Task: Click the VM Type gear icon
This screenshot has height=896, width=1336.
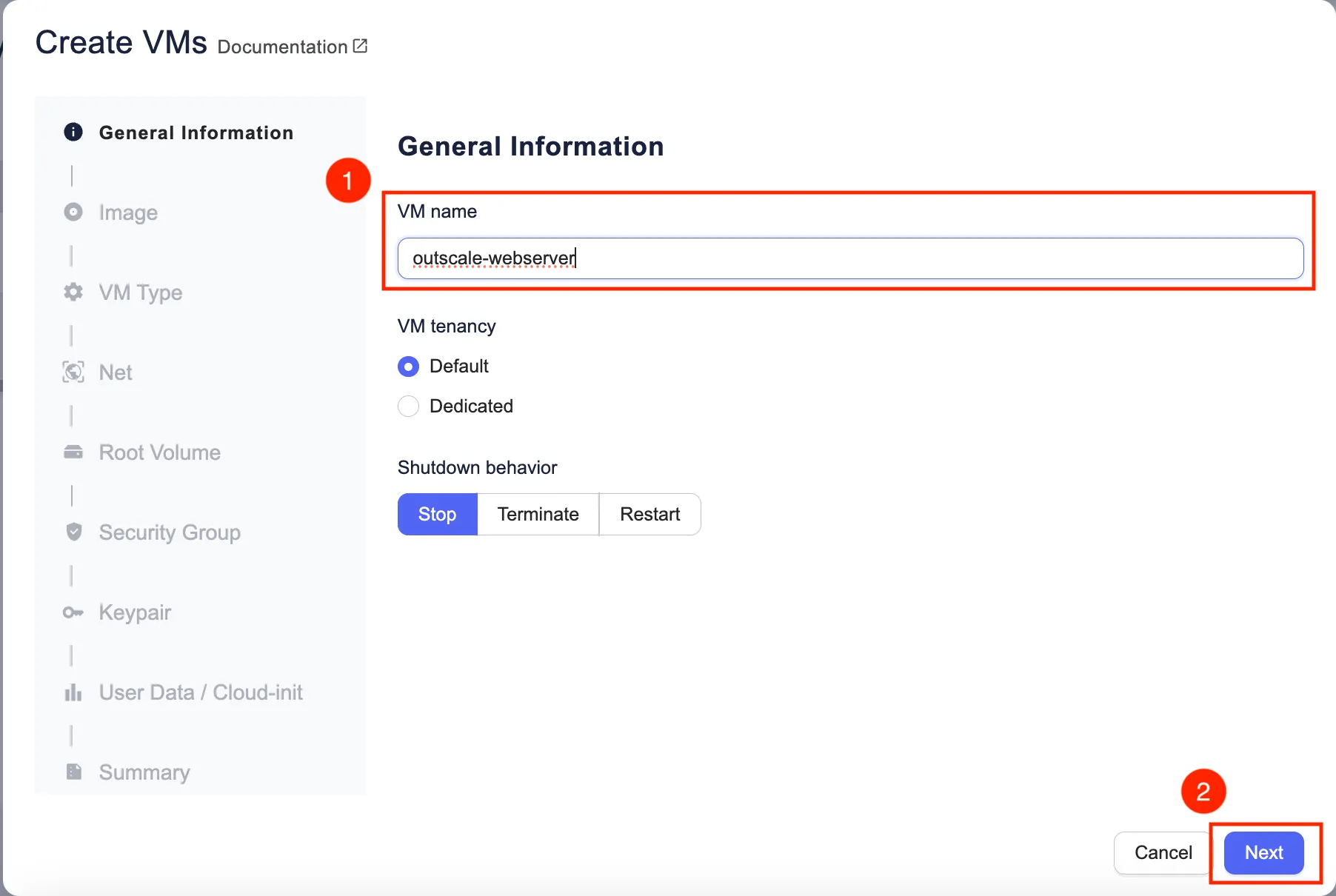Action: coord(73,292)
